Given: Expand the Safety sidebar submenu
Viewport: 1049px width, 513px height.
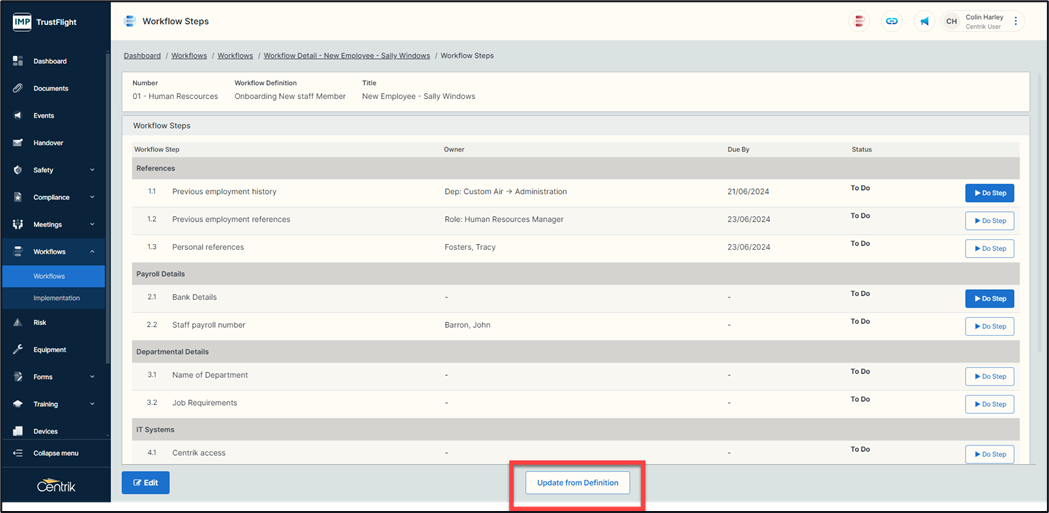Looking at the screenshot, I should (x=92, y=170).
